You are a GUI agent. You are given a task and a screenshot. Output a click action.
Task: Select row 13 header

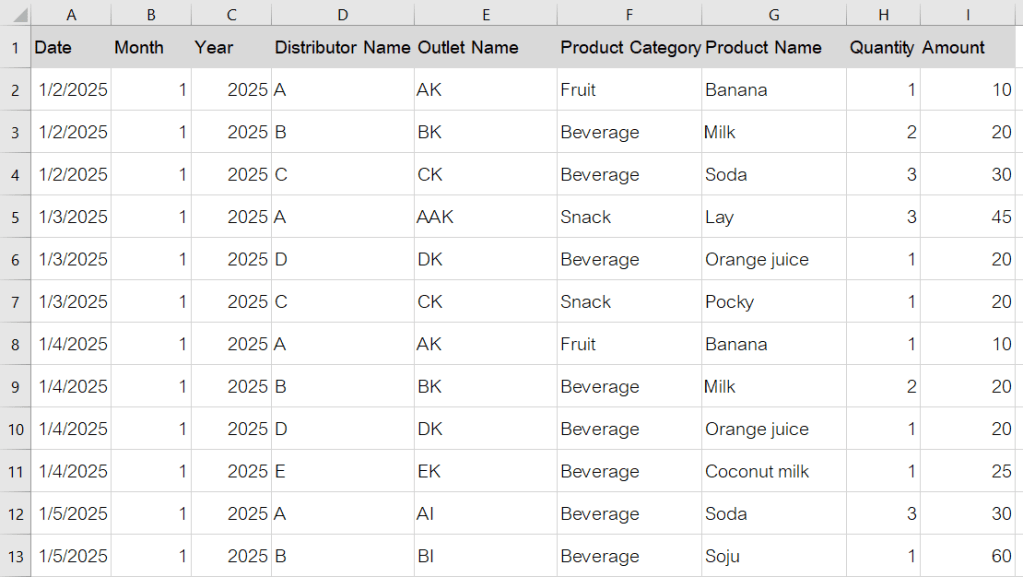click(15, 556)
